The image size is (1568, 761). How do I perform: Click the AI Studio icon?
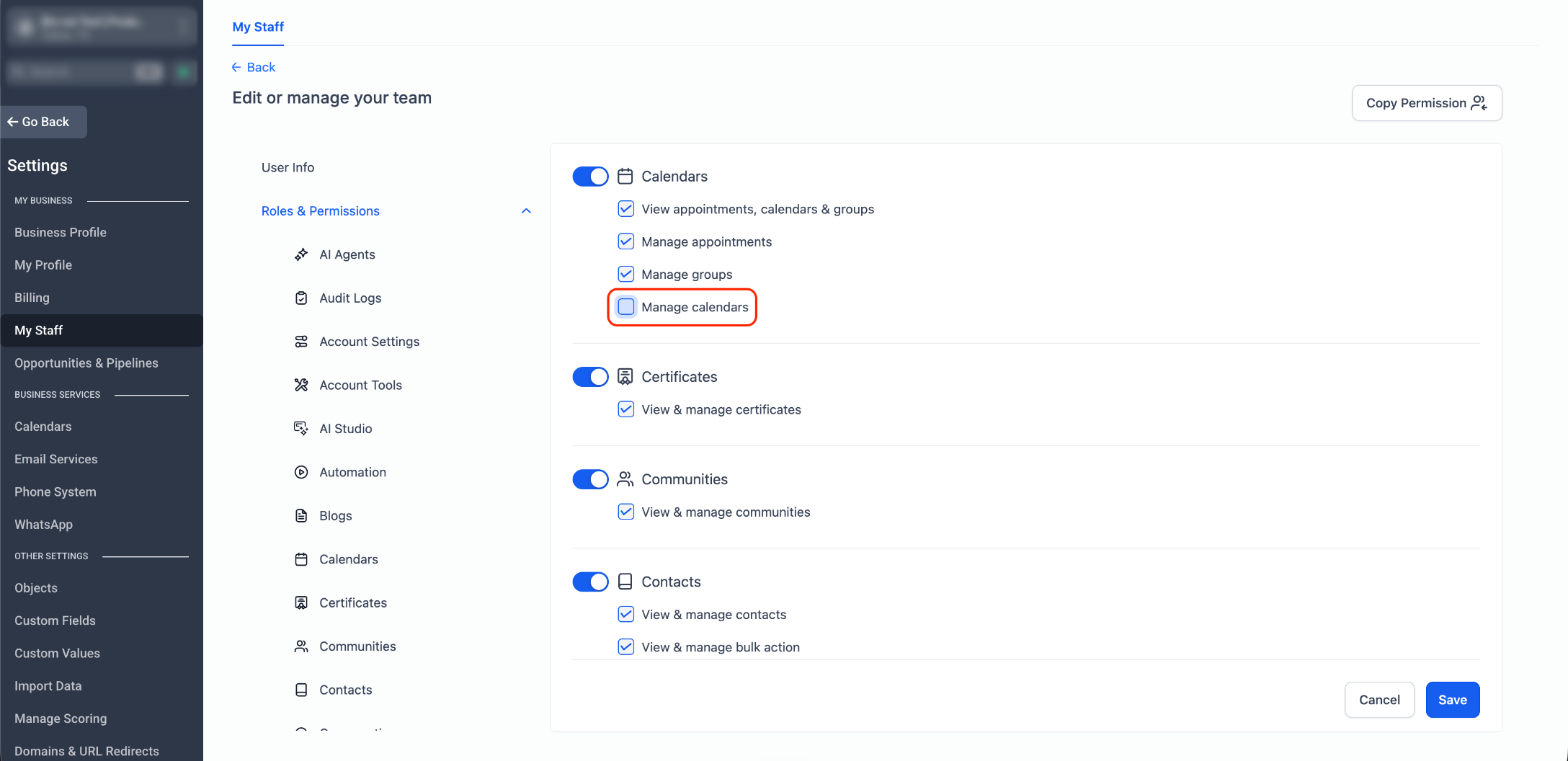301,428
